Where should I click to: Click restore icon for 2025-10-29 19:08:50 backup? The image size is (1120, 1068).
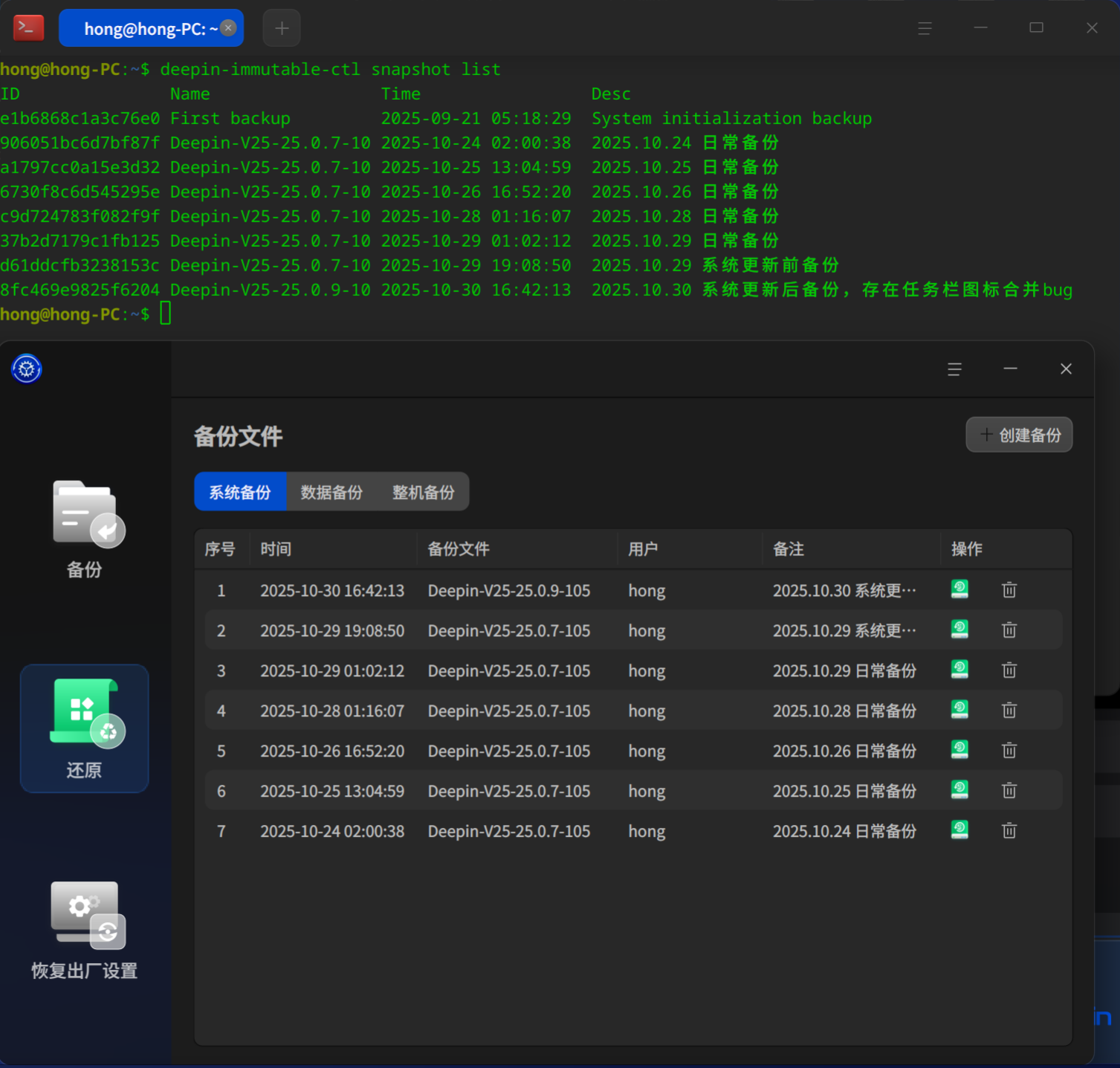(959, 630)
